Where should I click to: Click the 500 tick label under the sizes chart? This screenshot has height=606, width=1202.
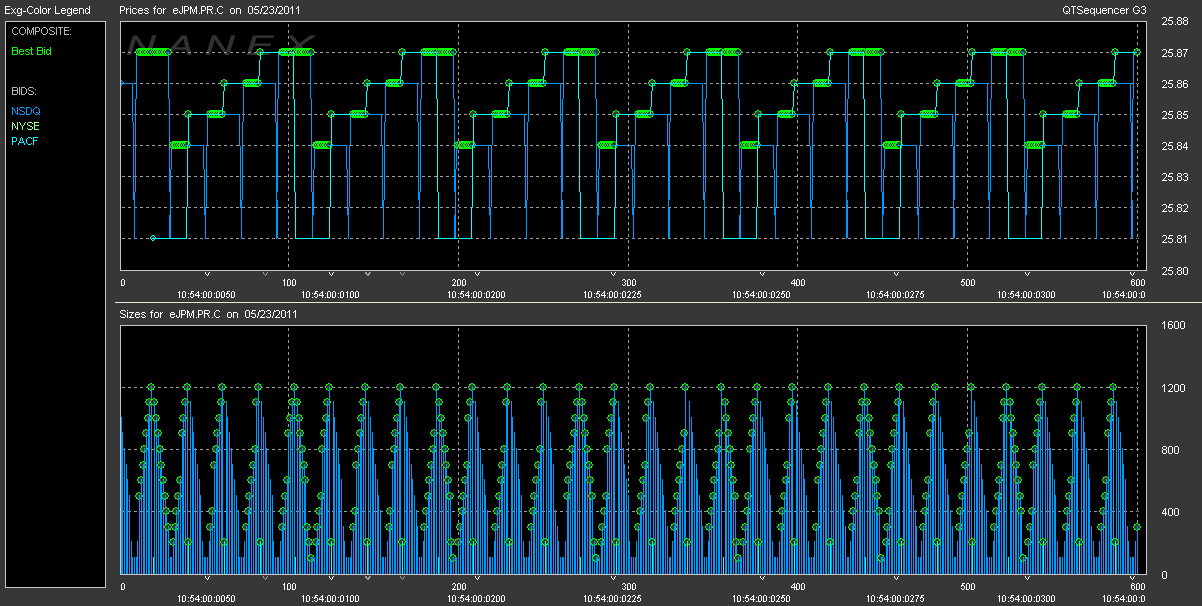967,587
